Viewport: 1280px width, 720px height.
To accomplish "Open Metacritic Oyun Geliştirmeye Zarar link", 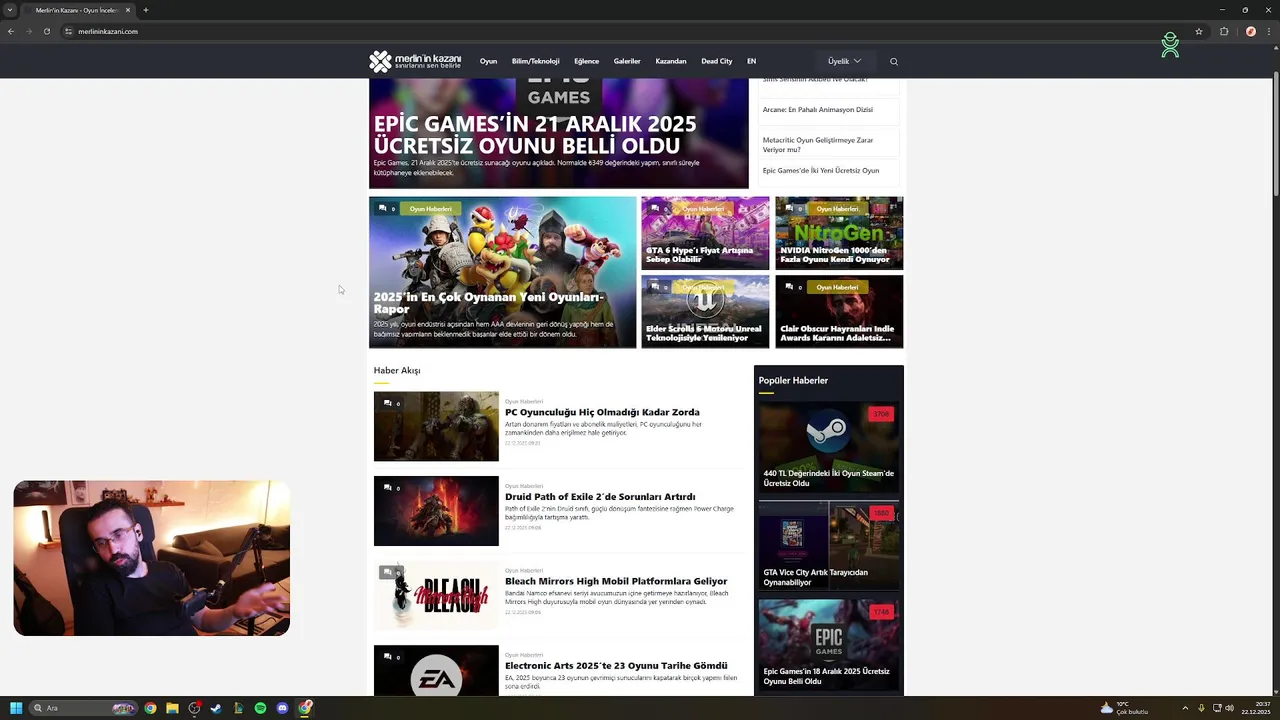I will (x=818, y=145).
